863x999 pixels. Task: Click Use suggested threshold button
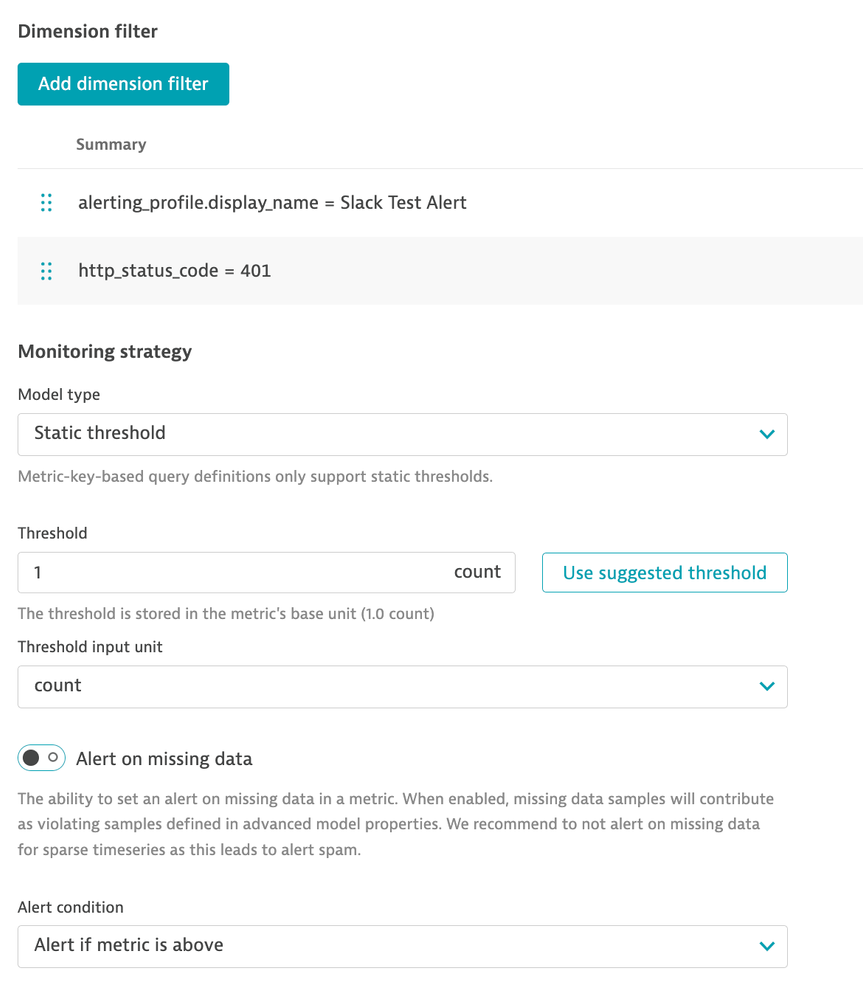(x=664, y=573)
